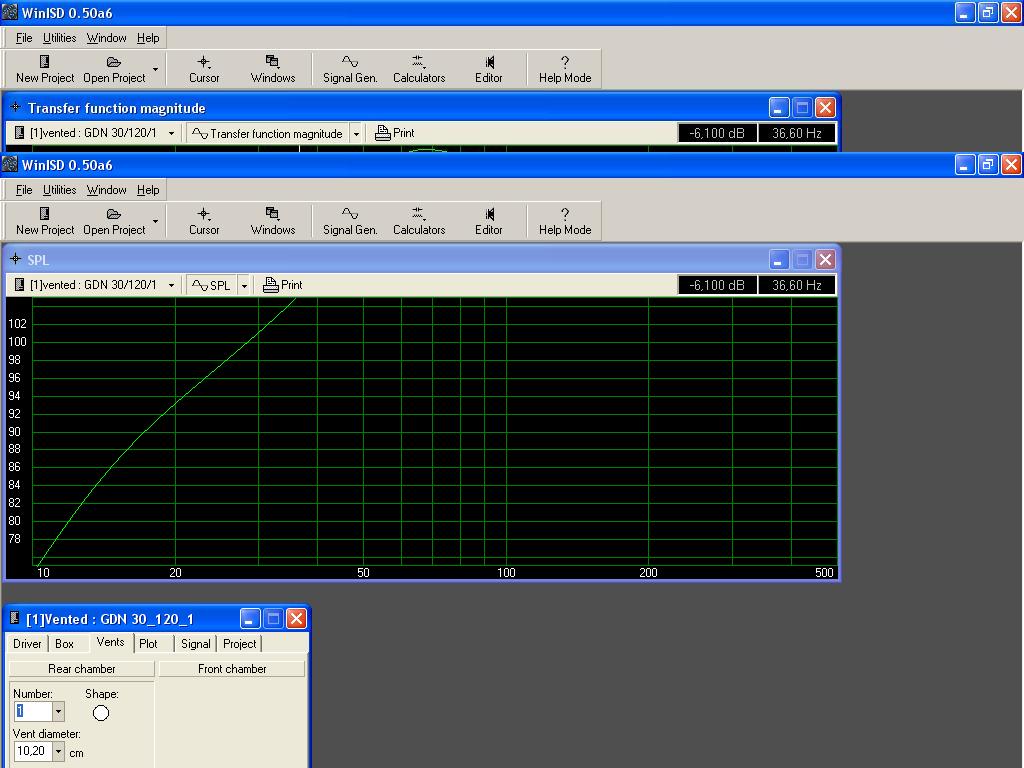
Task: Click Open Project icon in the upper toolbar
Action: click(114, 68)
